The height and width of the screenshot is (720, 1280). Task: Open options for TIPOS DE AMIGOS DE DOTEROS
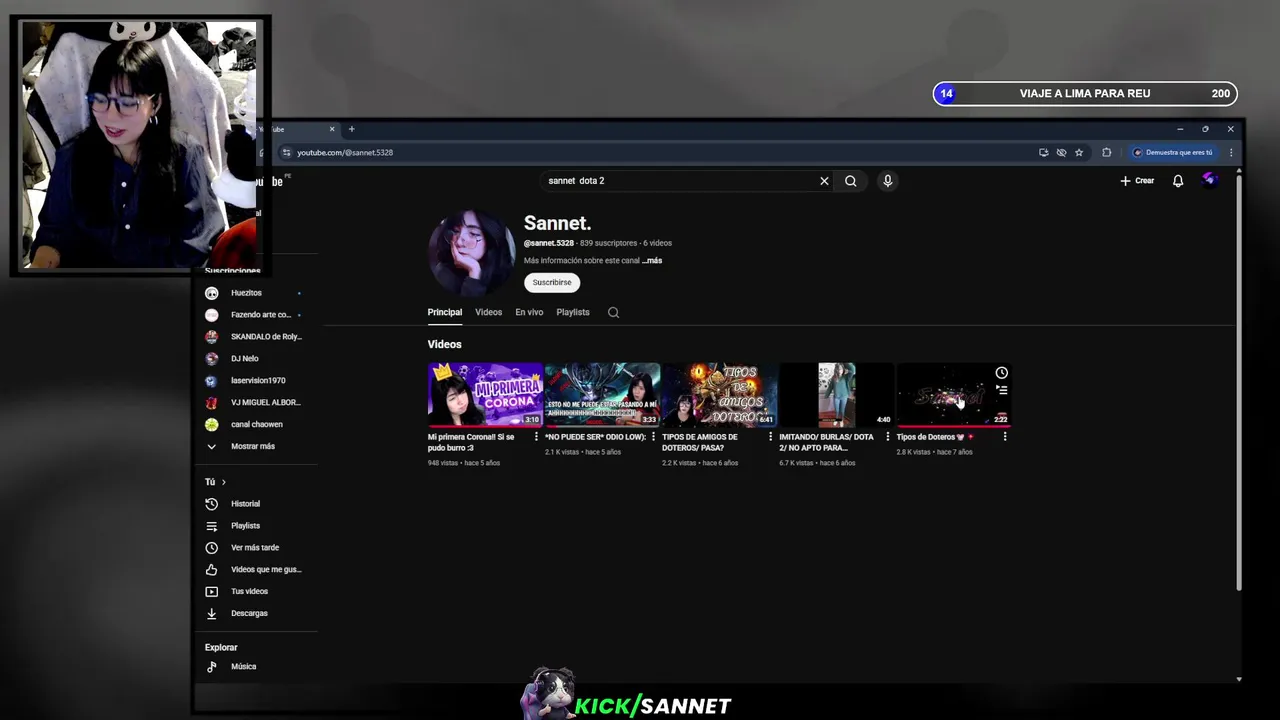(770, 437)
